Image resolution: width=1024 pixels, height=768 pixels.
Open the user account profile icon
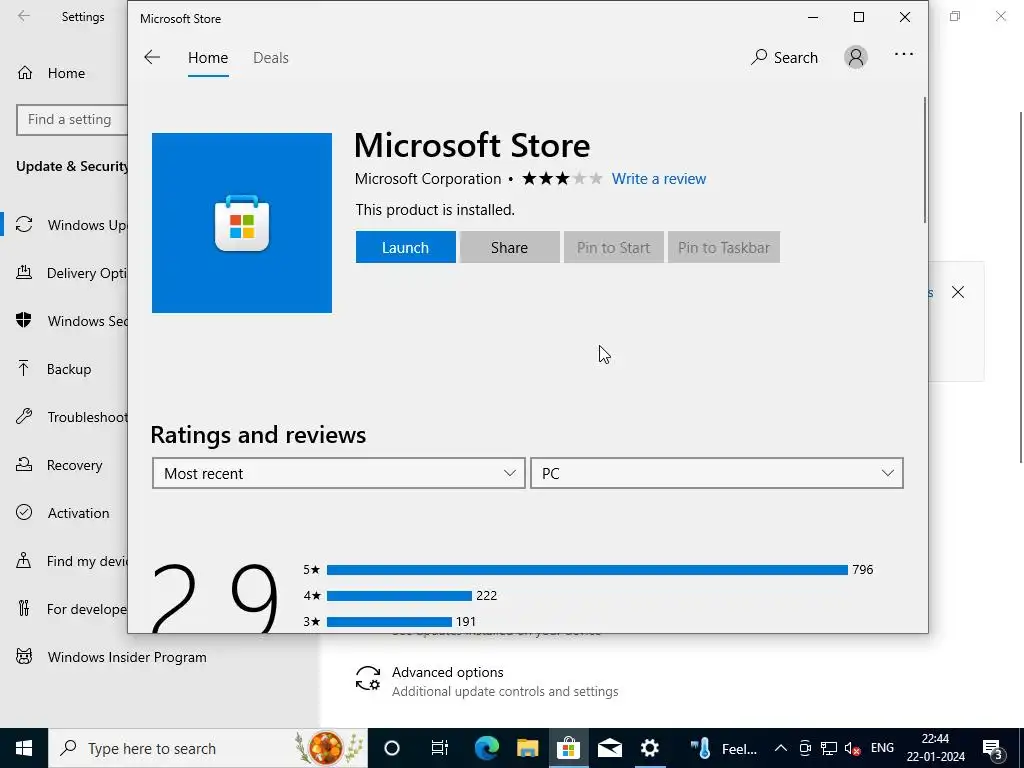click(x=856, y=57)
